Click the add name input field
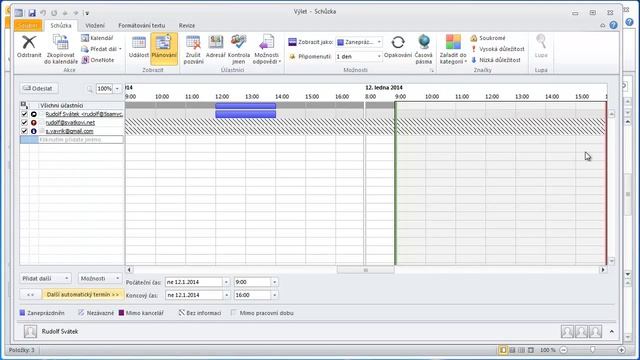This screenshot has width=640, height=360. pyautogui.click(x=81, y=140)
